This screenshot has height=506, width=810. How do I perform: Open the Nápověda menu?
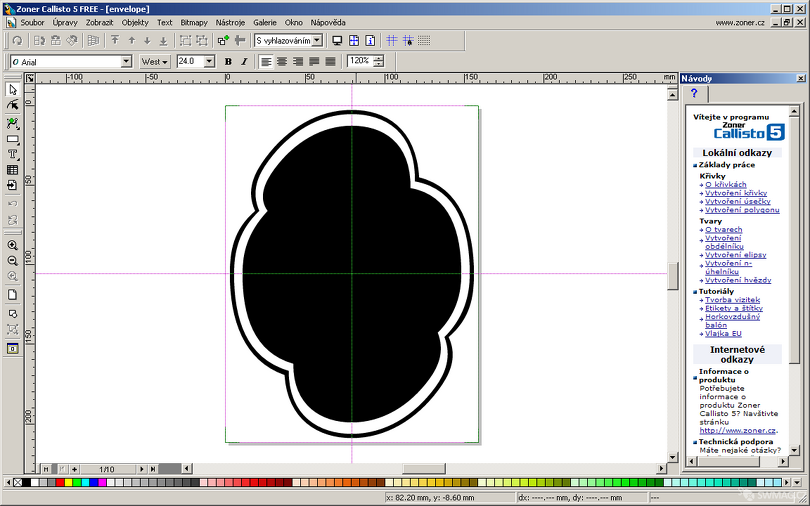pos(328,23)
